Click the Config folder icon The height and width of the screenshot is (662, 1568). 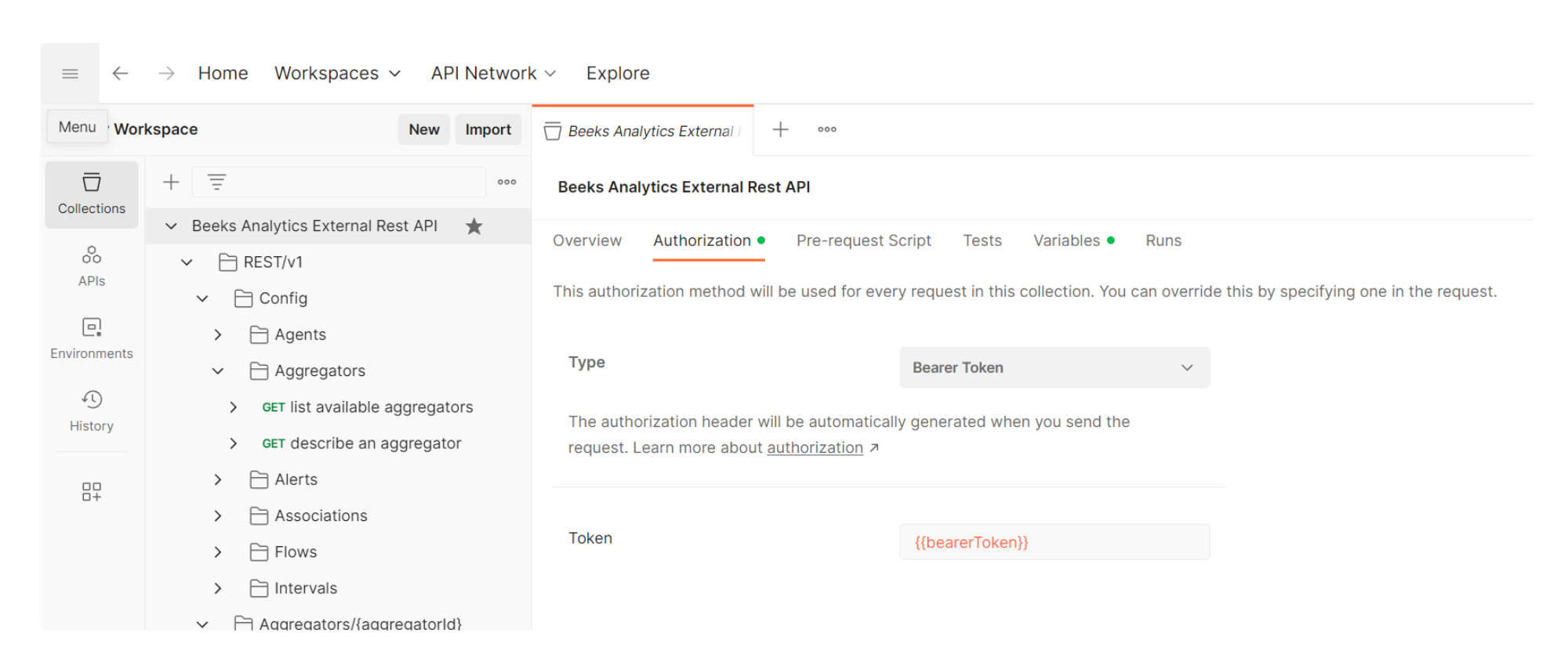[x=243, y=298]
